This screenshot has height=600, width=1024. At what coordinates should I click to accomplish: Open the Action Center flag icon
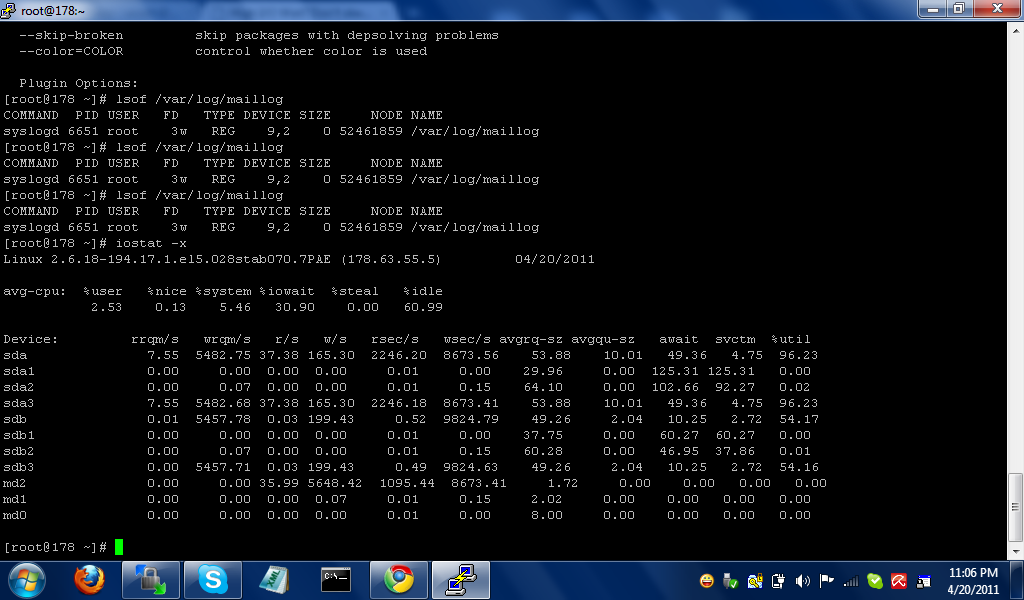827,580
